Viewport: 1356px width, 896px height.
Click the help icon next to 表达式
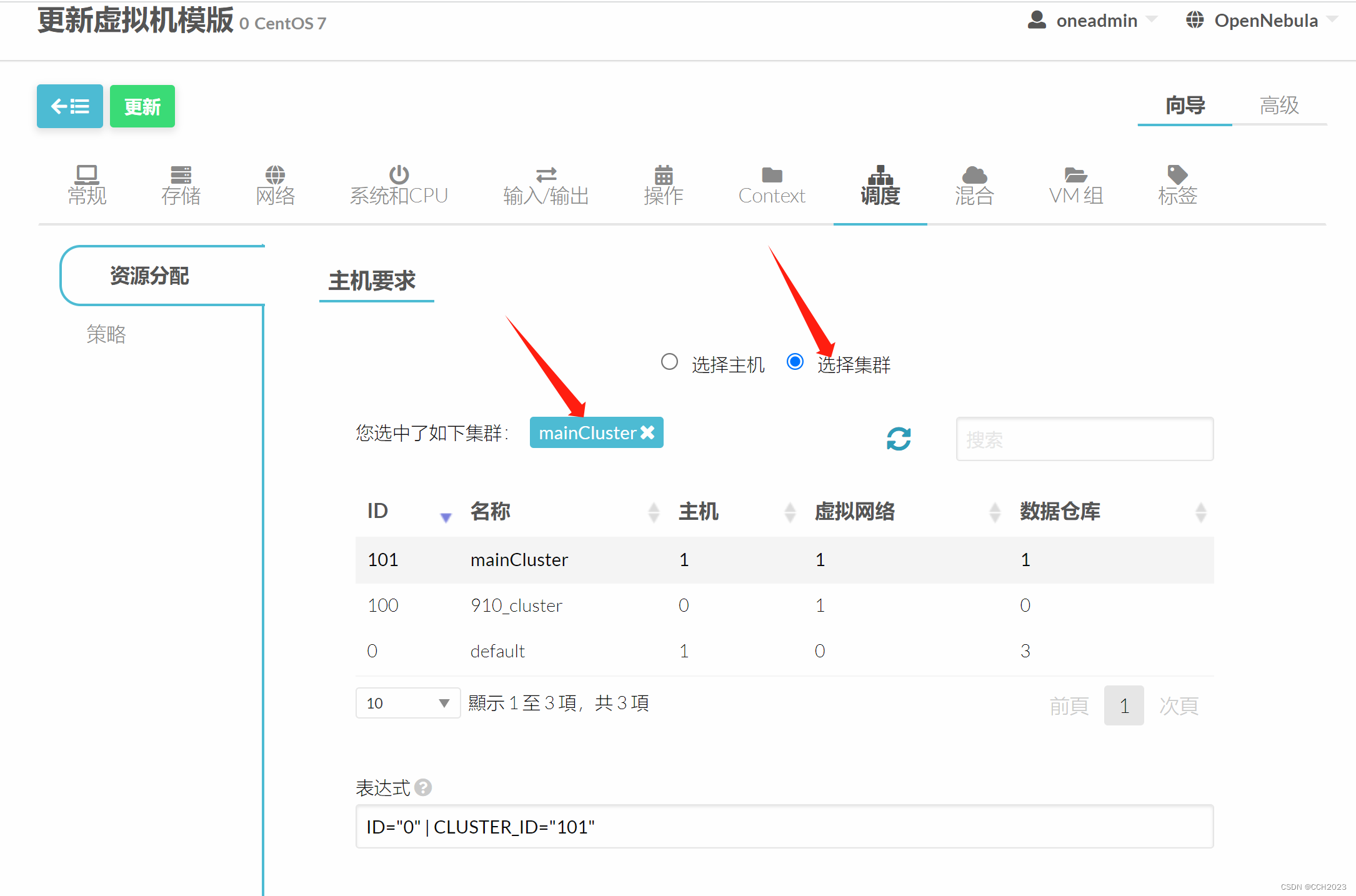click(423, 787)
